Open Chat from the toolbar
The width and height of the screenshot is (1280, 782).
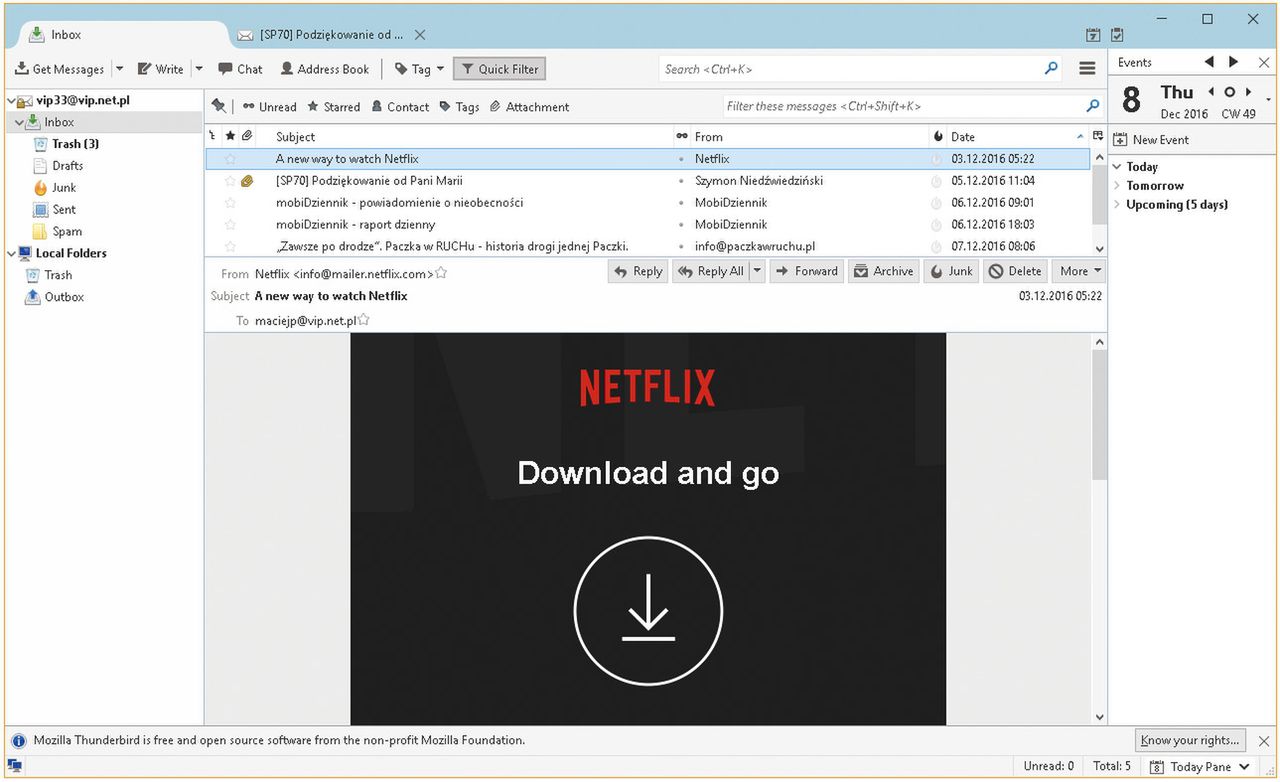240,69
